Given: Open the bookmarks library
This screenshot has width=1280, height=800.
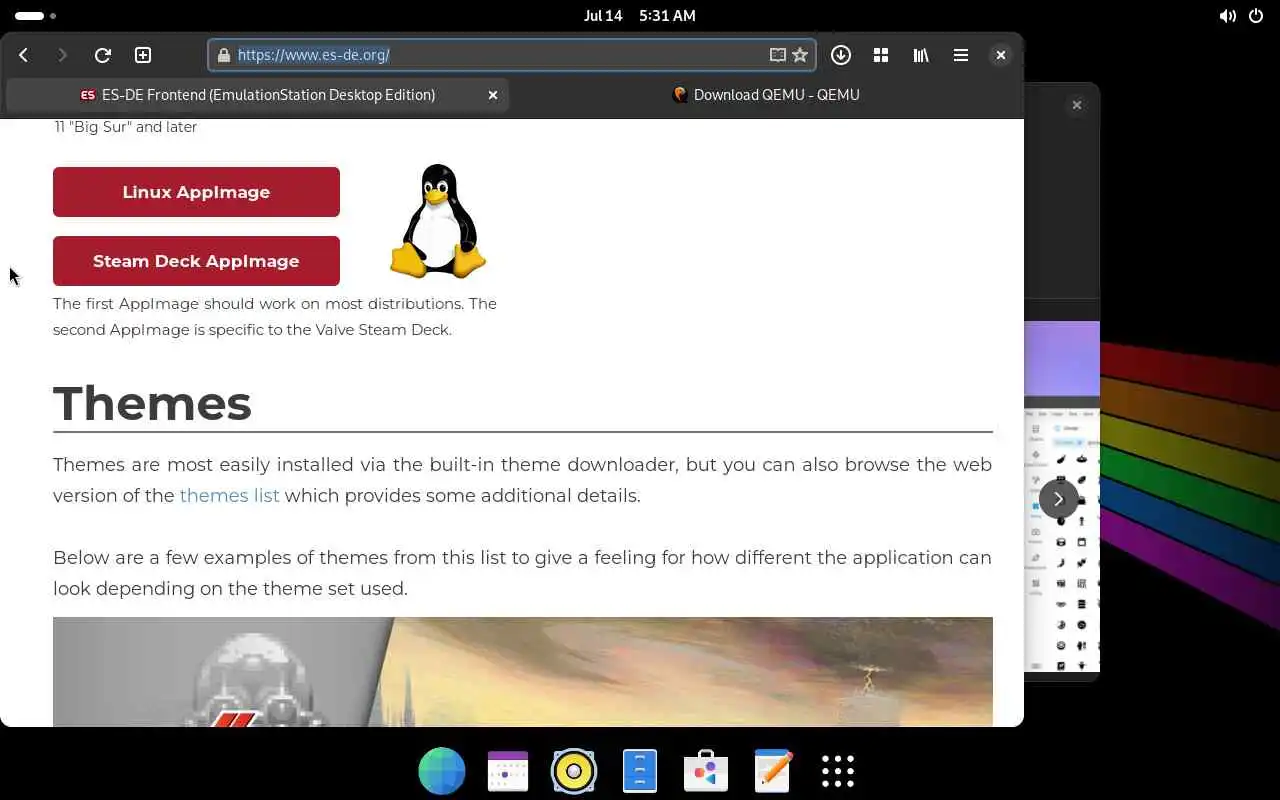Looking at the screenshot, I should pos(921,55).
